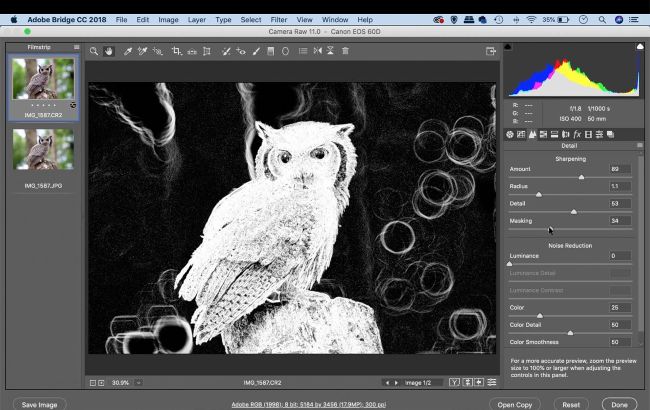Click the Open Copy button
Screen dimensions: 650x410
[515, 404]
